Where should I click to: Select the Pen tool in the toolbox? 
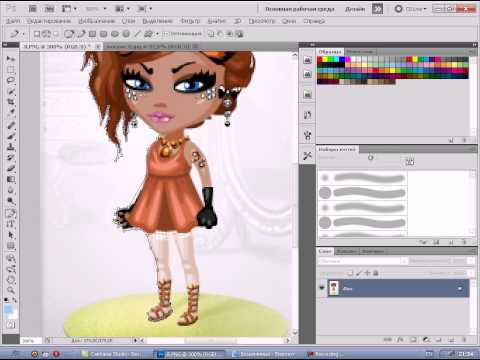pos(11,213)
